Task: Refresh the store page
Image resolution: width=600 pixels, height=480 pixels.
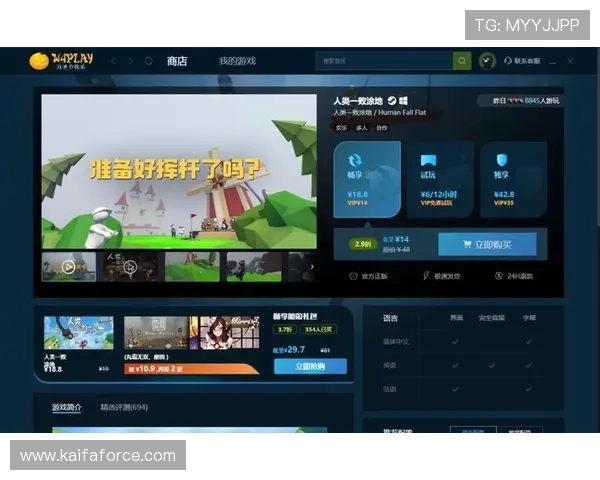Action: (x=148, y=61)
